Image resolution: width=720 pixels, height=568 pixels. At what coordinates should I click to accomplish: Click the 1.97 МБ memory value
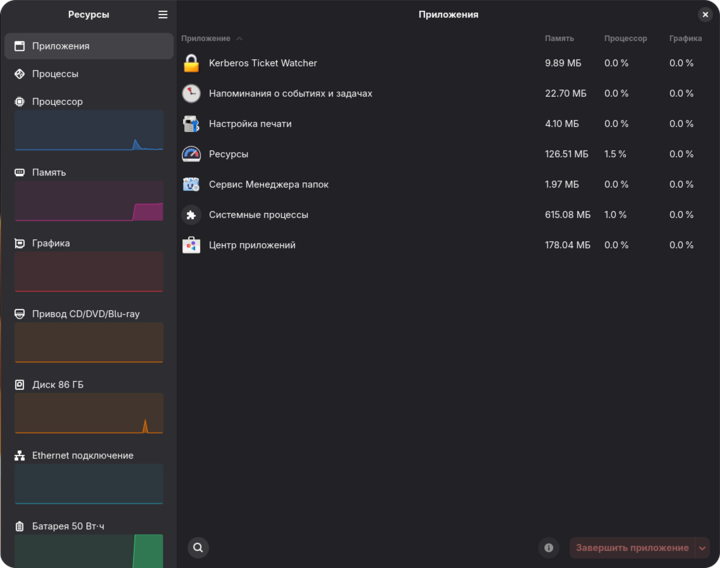tap(562, 184)
